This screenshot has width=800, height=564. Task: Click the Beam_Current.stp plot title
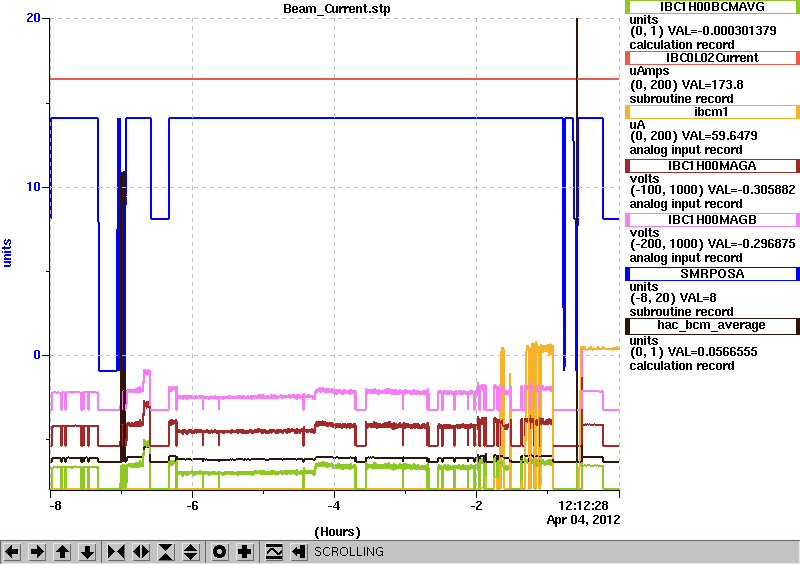337,9
